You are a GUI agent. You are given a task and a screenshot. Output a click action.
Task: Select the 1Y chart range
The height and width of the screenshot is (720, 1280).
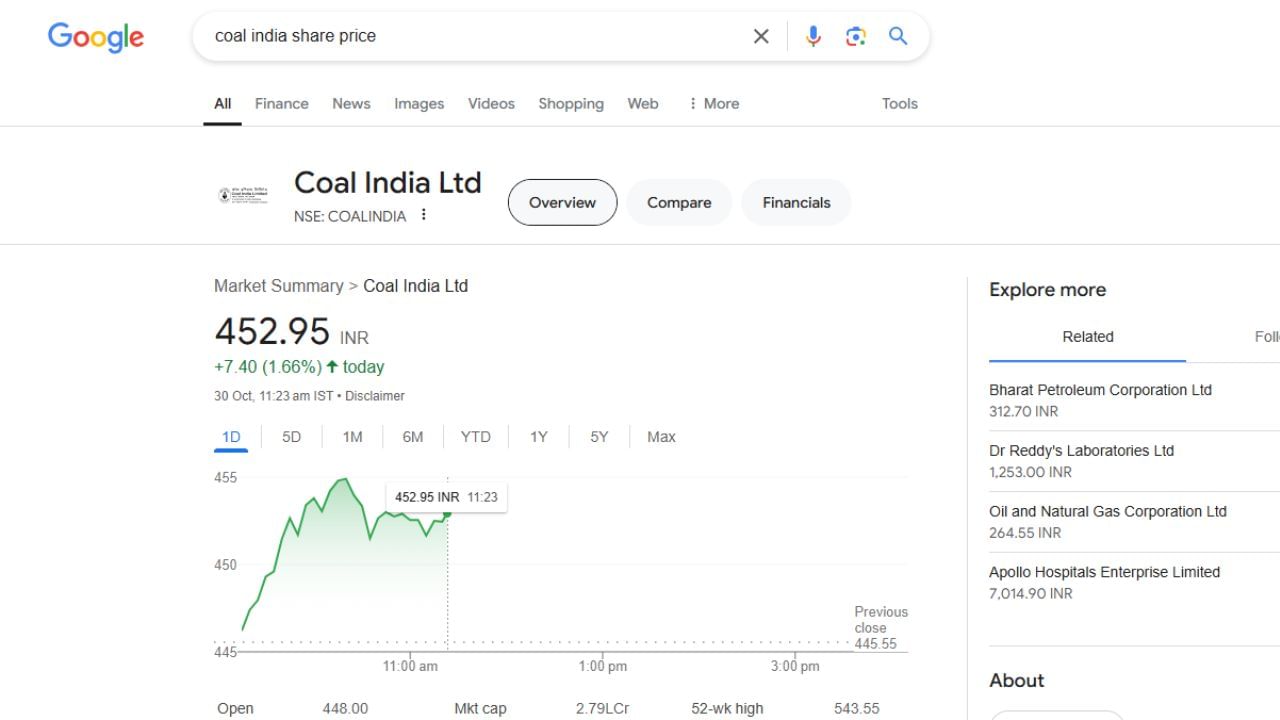click(x=539, y=437)
